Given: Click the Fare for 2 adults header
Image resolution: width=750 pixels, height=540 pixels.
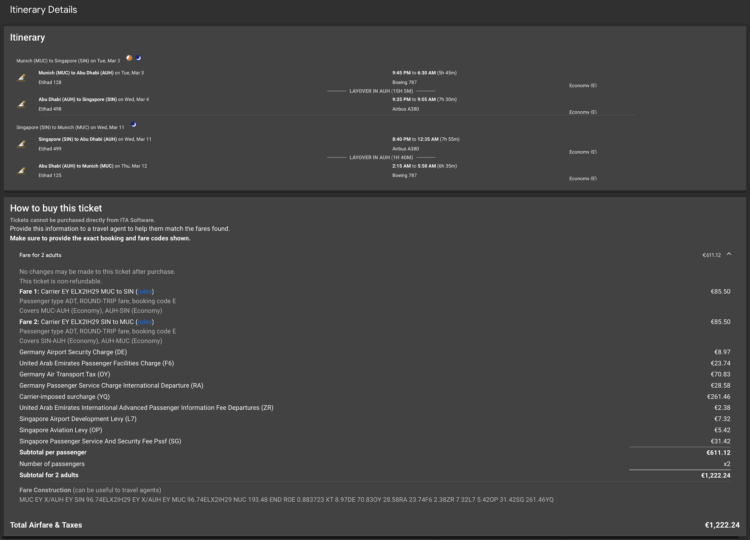Looking at the screenshot, I should 40,255.
